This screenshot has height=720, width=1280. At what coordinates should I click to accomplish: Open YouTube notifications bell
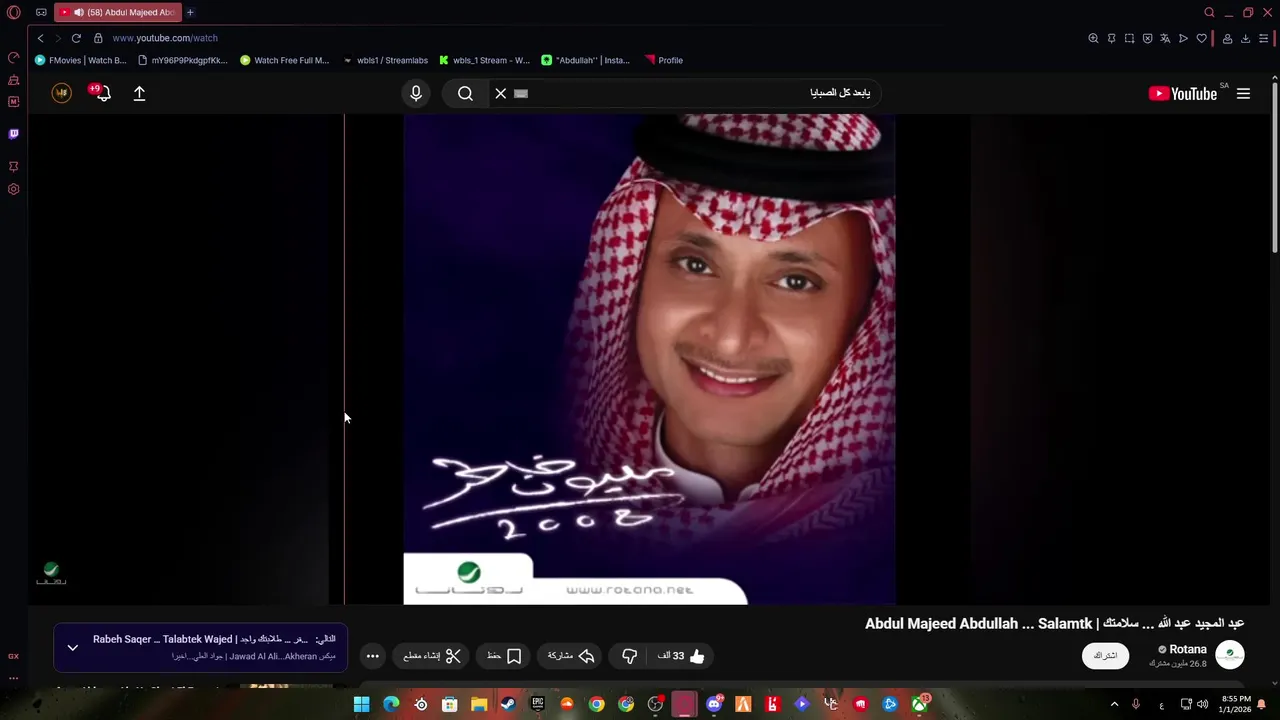pyautogui.click(x=101, y=93)
